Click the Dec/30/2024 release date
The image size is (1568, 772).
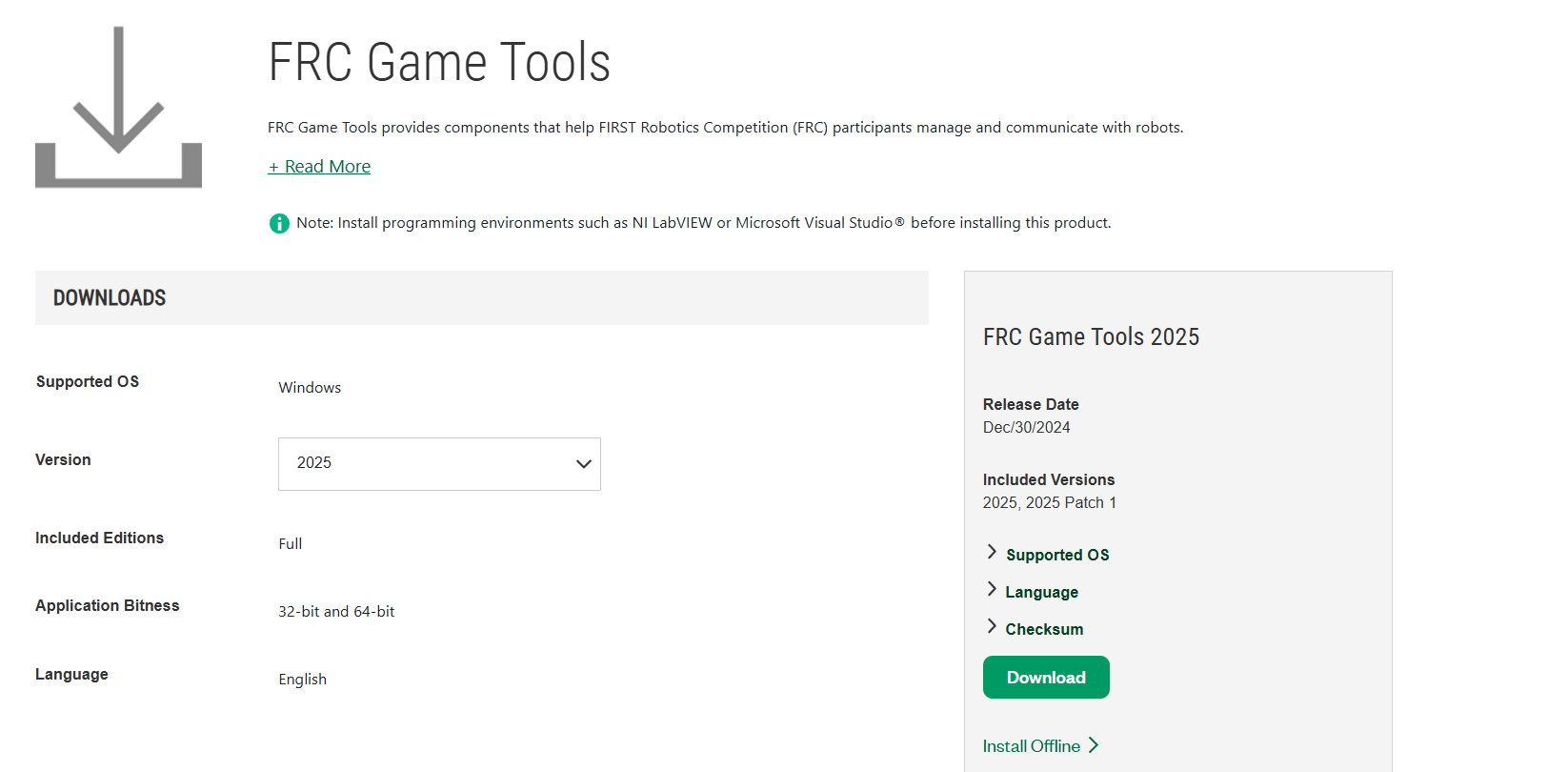point(1026,428)
